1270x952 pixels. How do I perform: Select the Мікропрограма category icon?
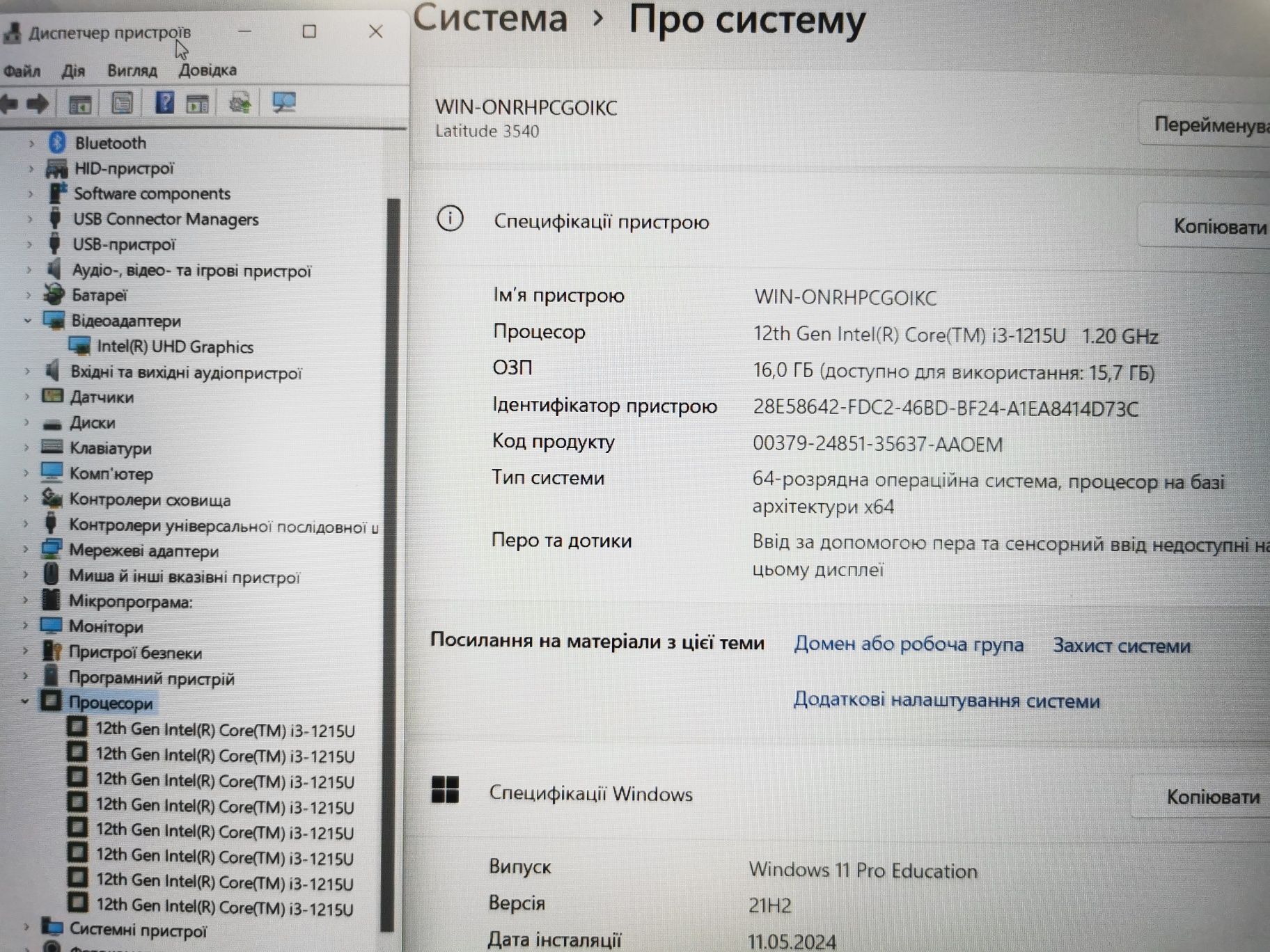click(x=51, y=600)
